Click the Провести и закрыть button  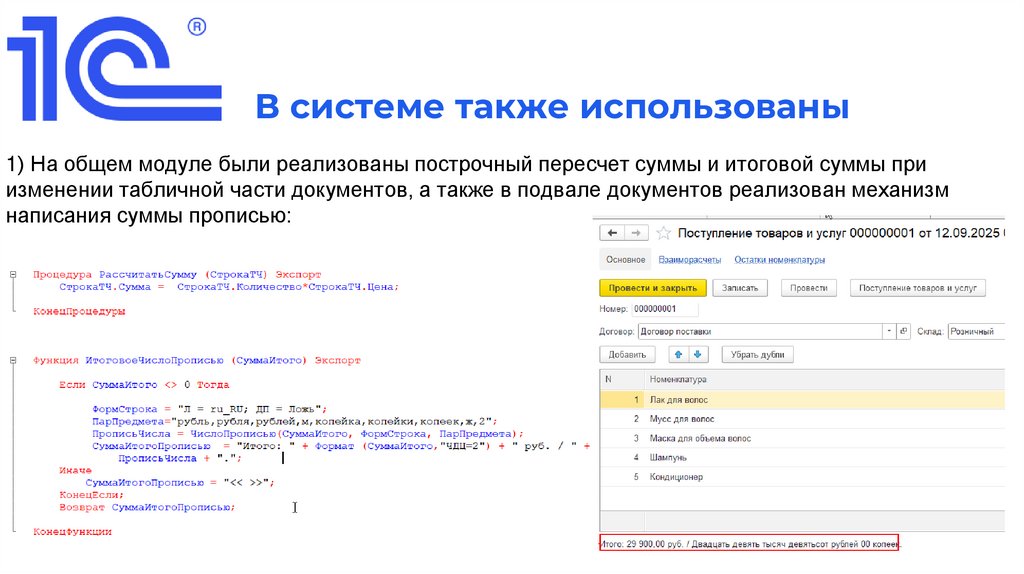tap(653, 288)
